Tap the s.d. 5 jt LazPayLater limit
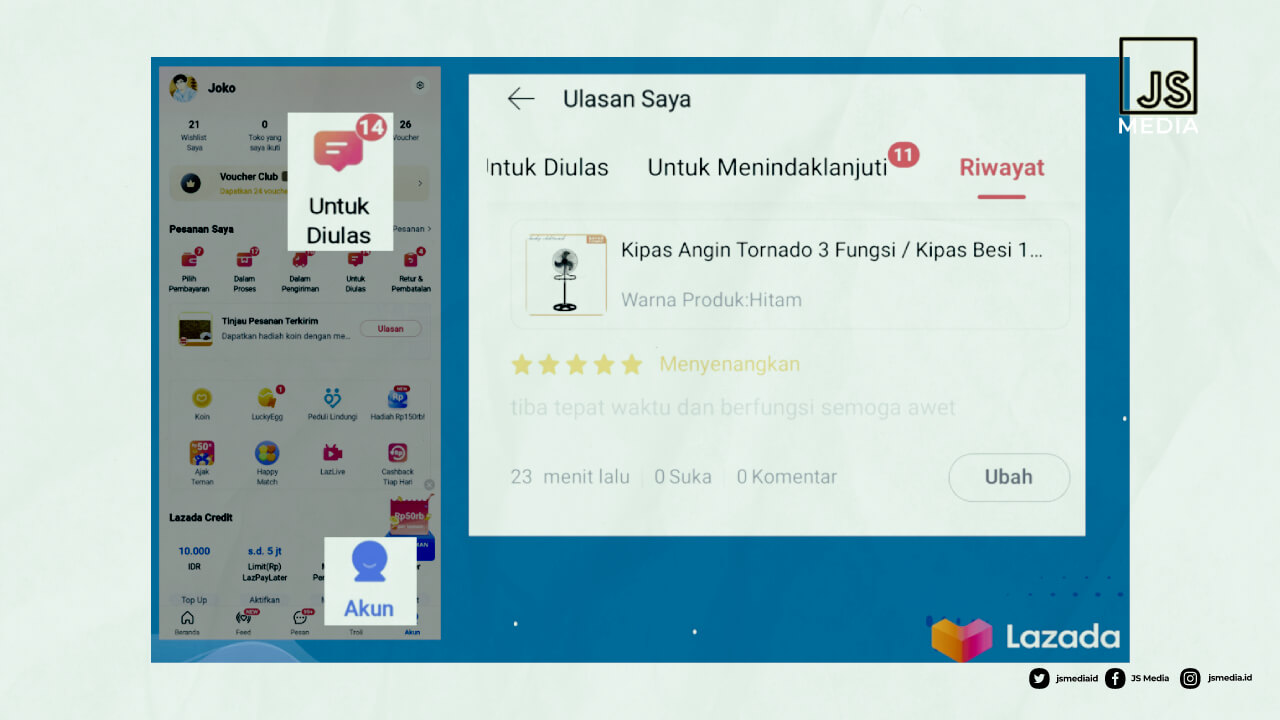This screenshot has height=720, width=1280. coord(265,563)
